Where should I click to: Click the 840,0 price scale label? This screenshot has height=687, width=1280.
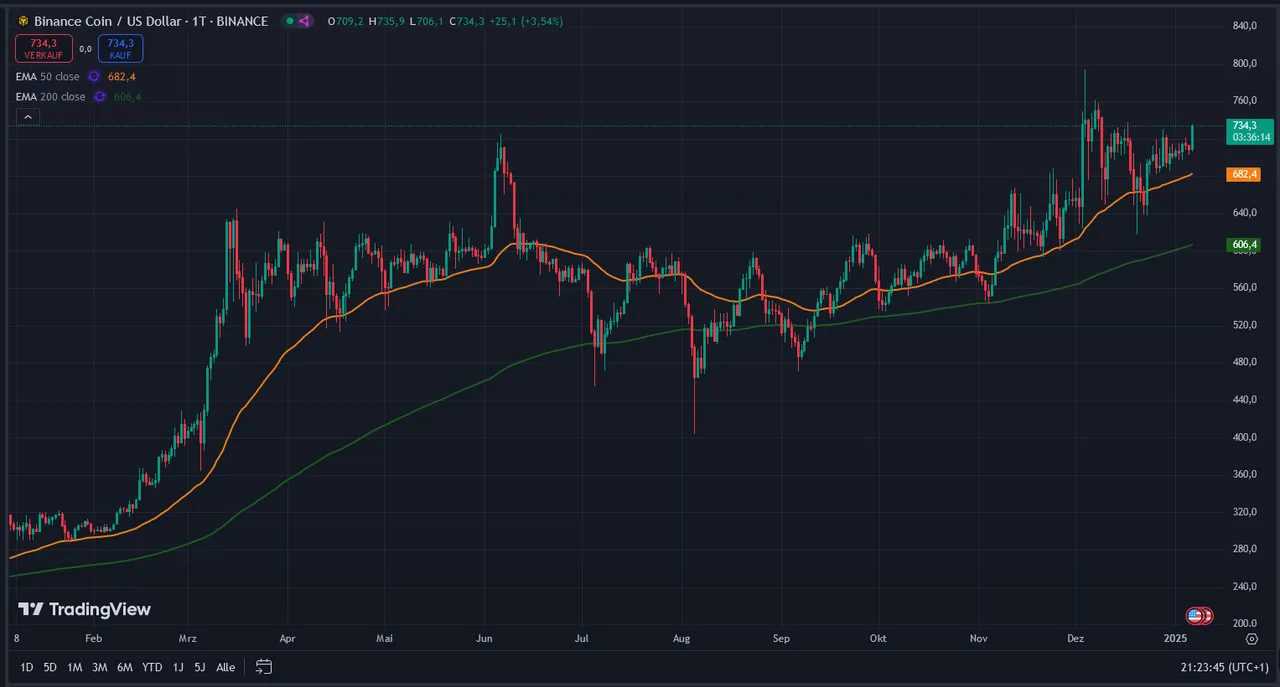click(x=1244, y=26)
